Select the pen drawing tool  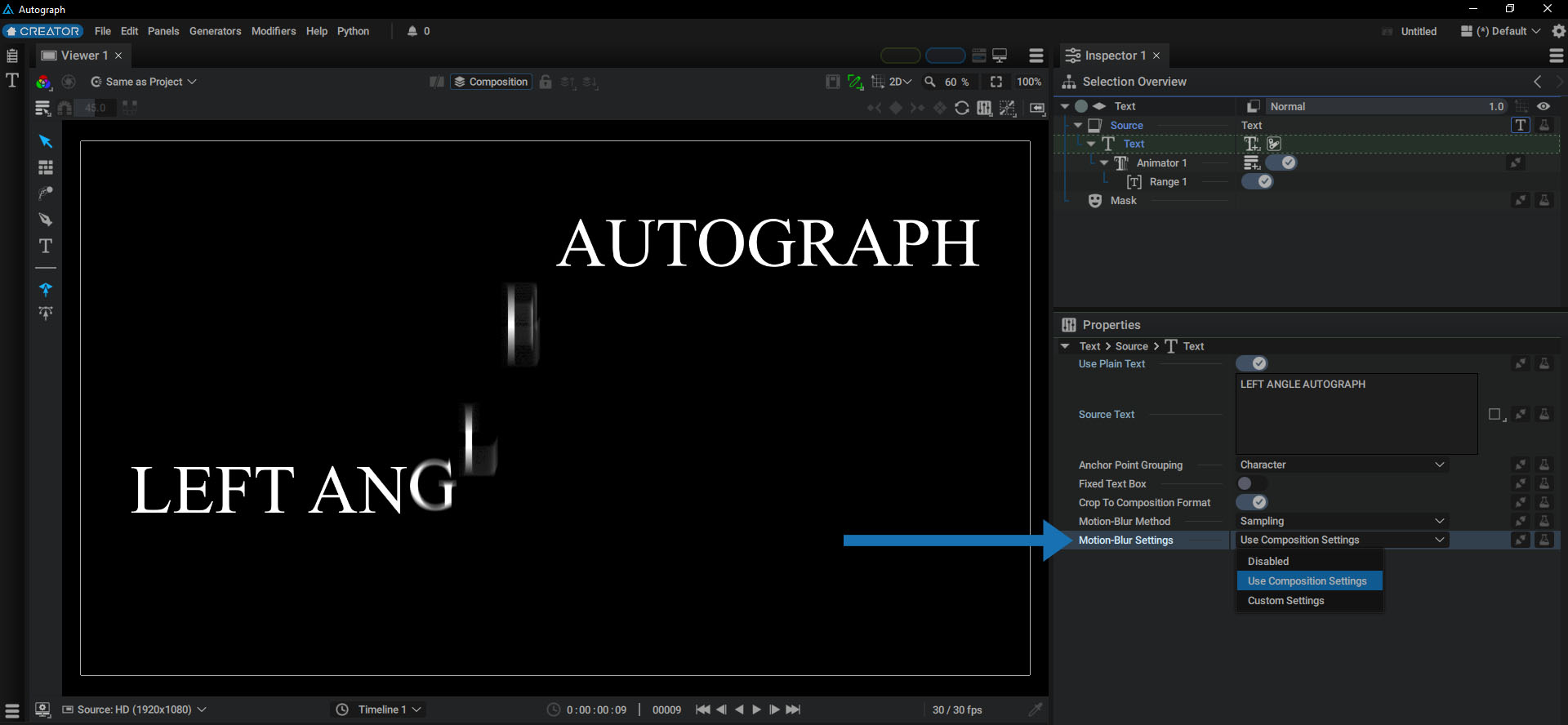tap(46, 220)
